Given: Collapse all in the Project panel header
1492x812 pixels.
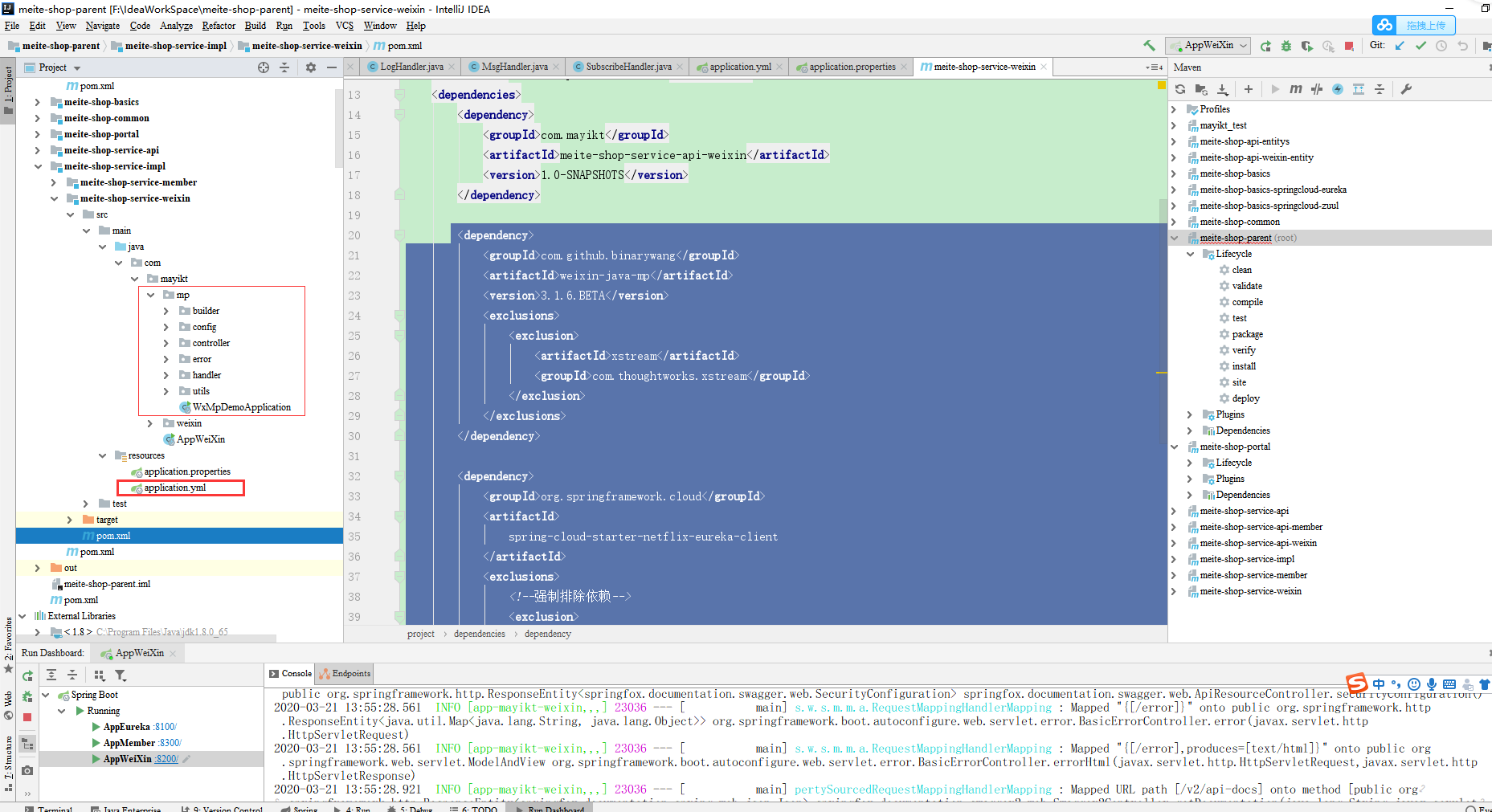Looking at the screenshot, I should (284, 67).
